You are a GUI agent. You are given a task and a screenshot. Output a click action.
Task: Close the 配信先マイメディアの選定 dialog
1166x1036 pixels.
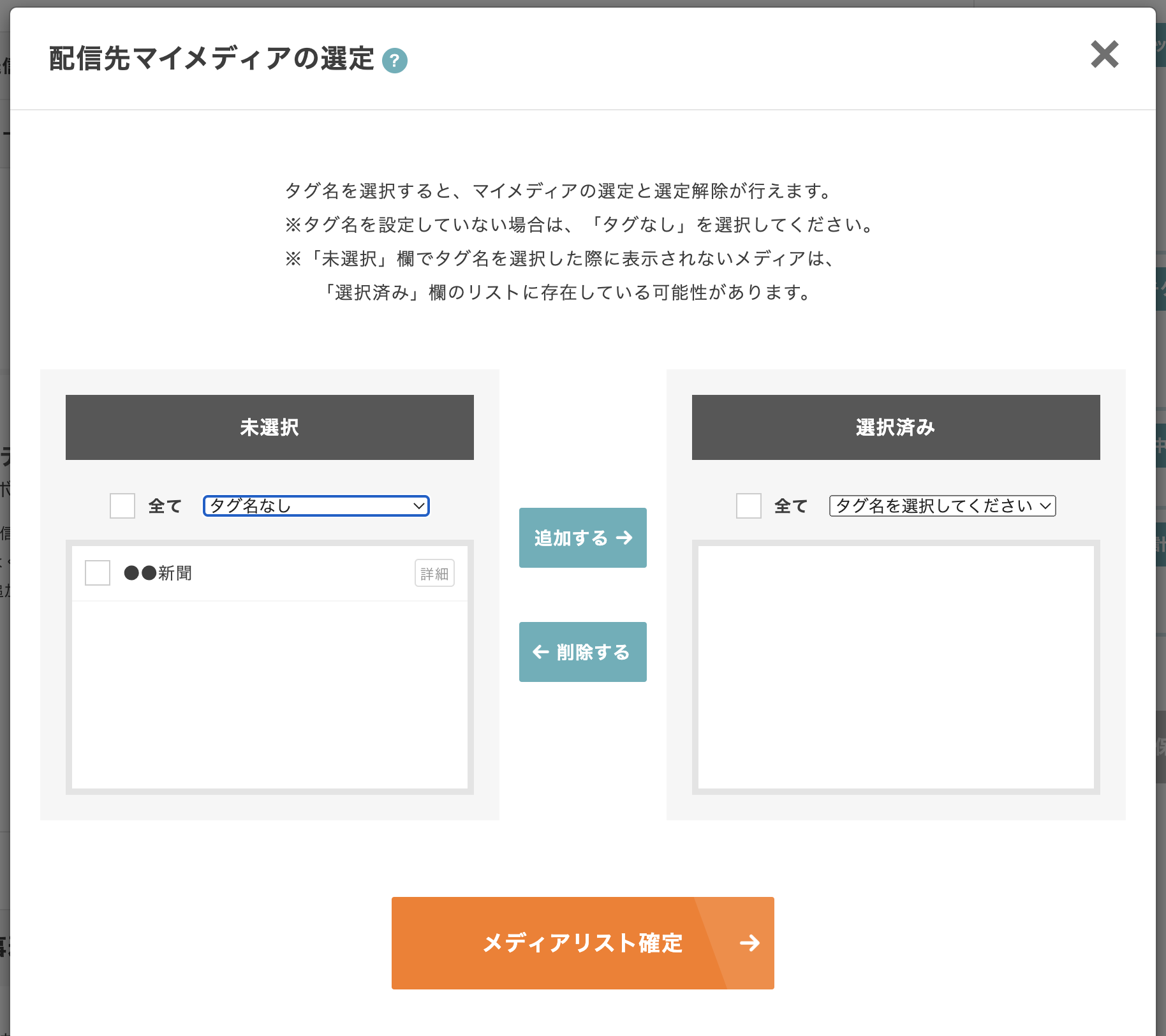[x=1104, y=54]
